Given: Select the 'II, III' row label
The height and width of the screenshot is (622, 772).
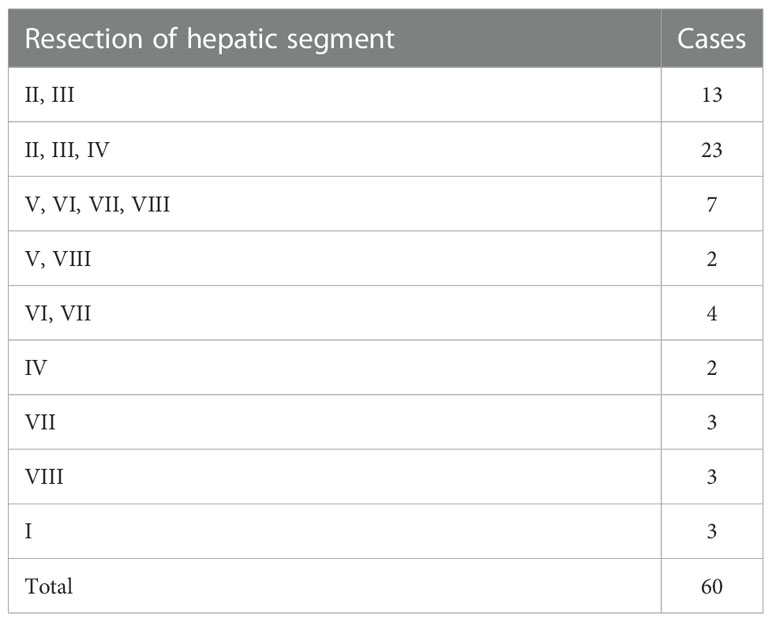Looking at the screenshot, I should tap(49, 95).
